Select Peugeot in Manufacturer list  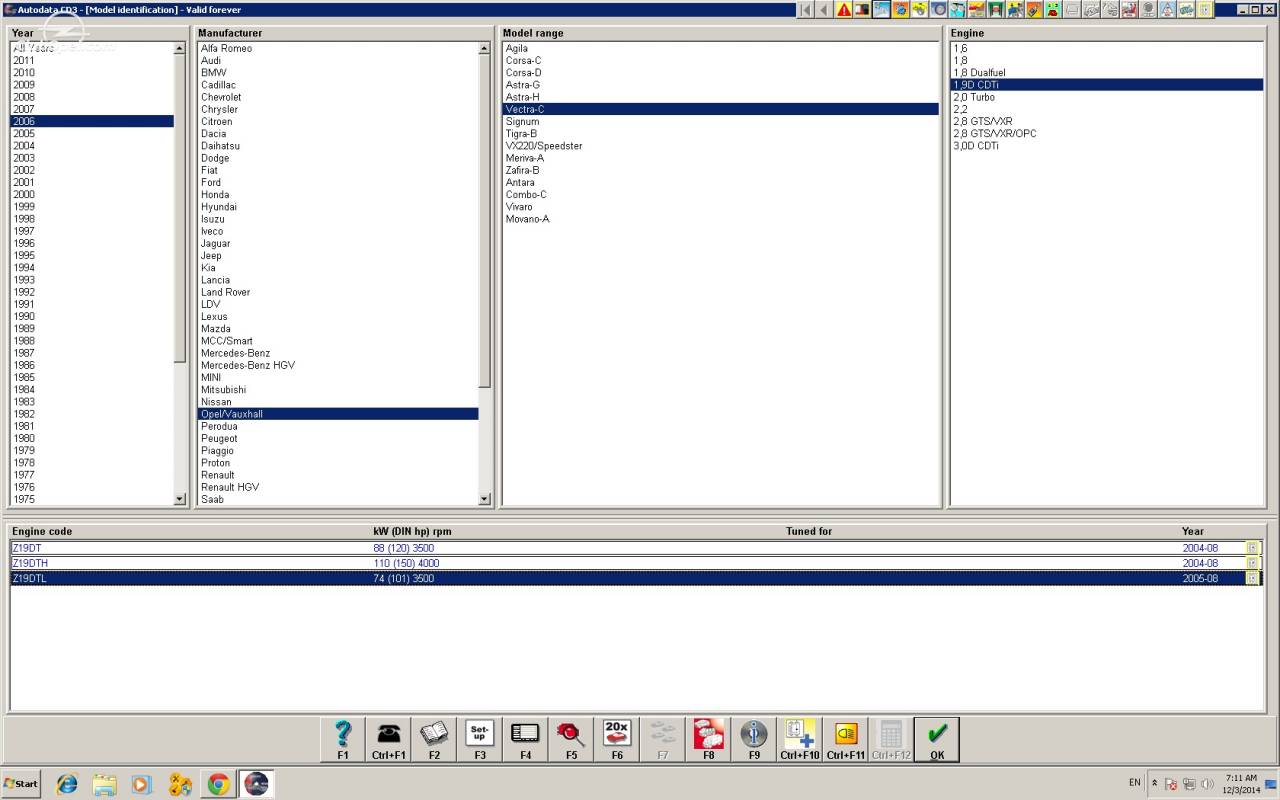click(x=338, y=438)
